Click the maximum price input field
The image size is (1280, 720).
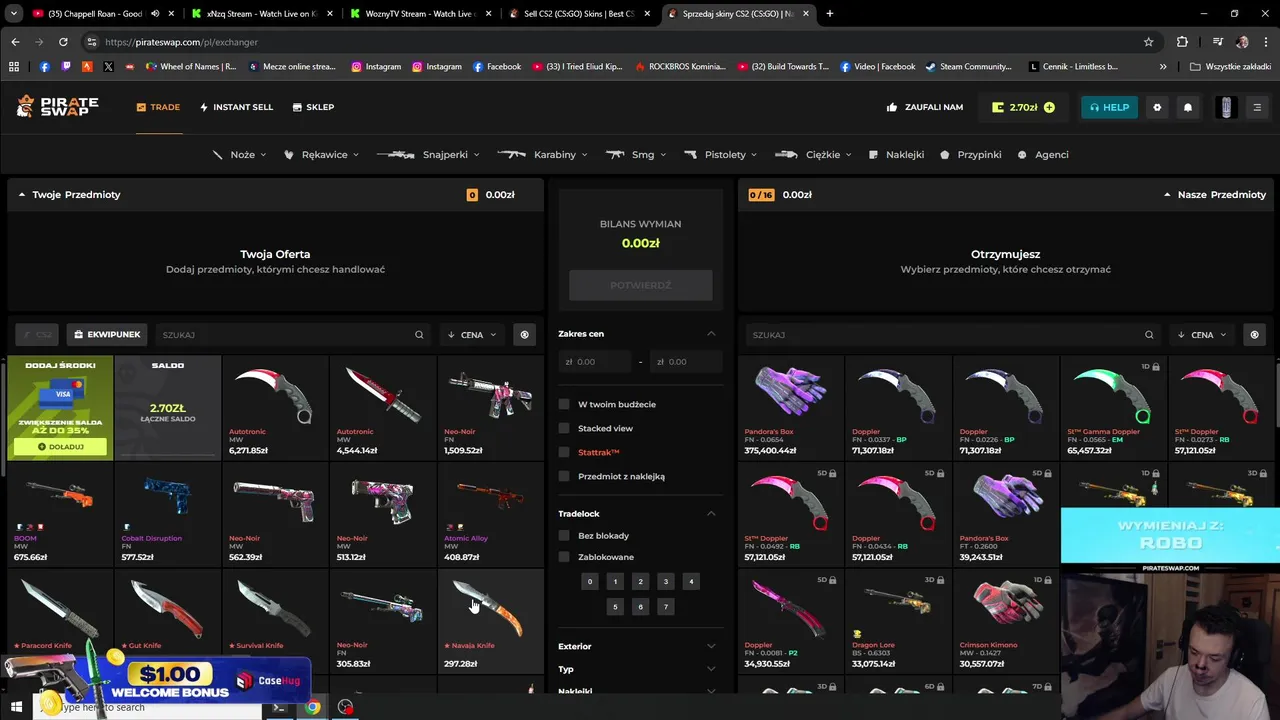pyautogui.click(x=687, y=362)
